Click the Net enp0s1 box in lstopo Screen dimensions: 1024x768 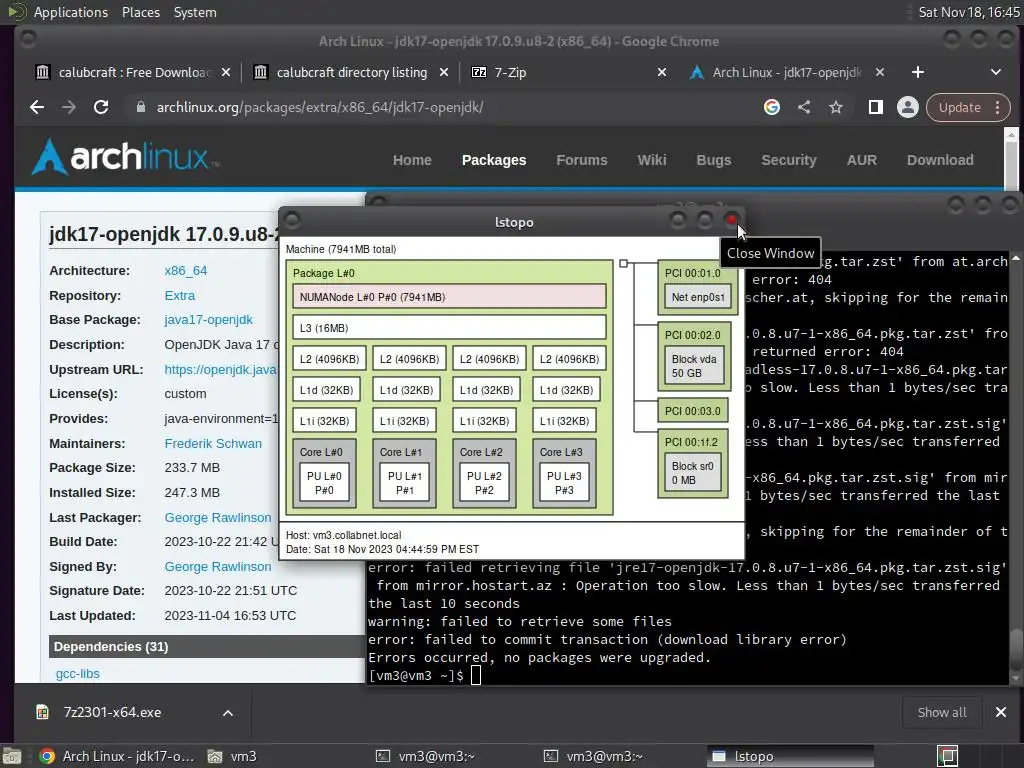(697, 297)
